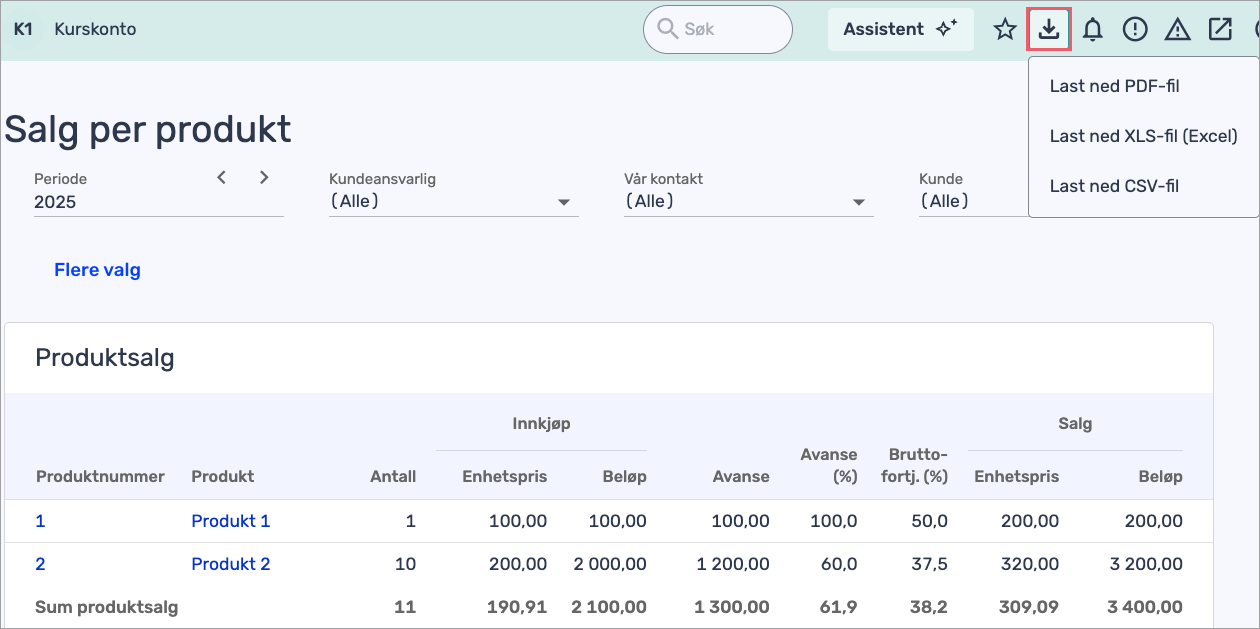Click the Periode field showing 2025

click(x=159, y=202)
